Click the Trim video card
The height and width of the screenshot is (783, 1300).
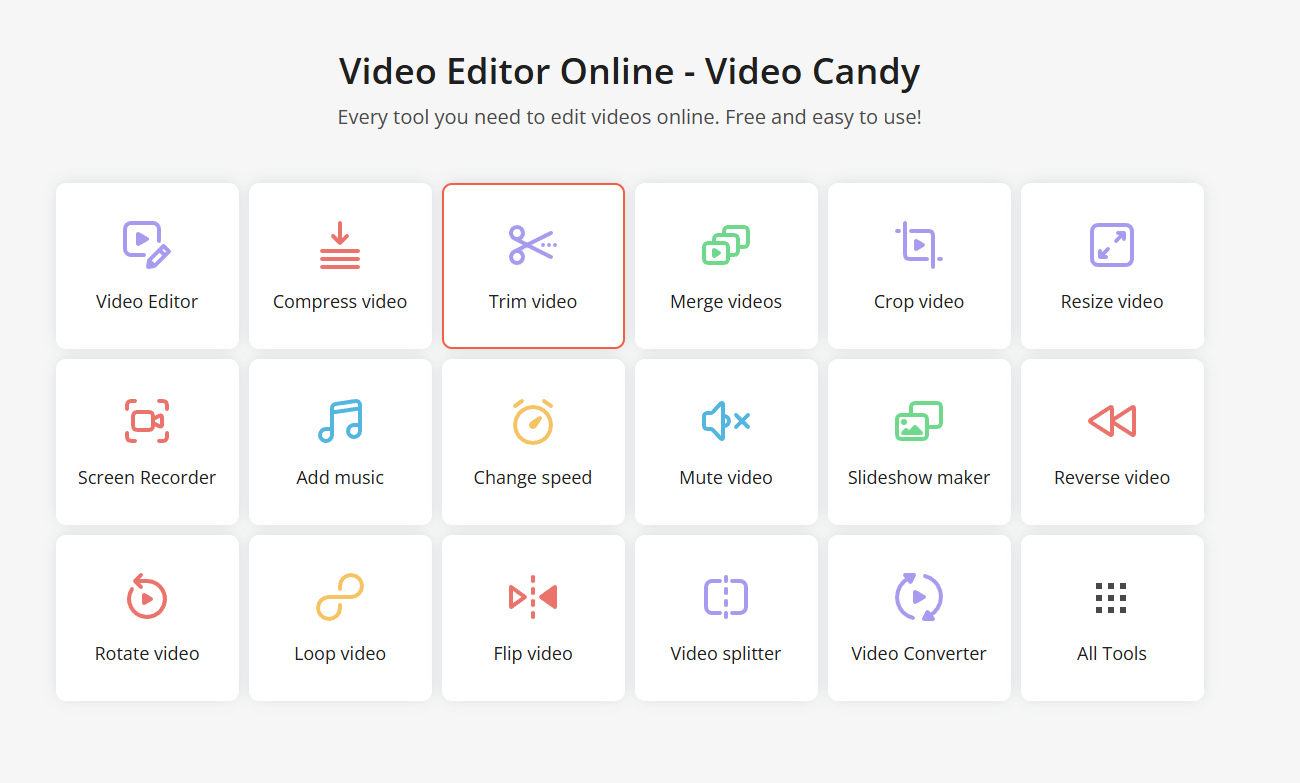[533, 265]
